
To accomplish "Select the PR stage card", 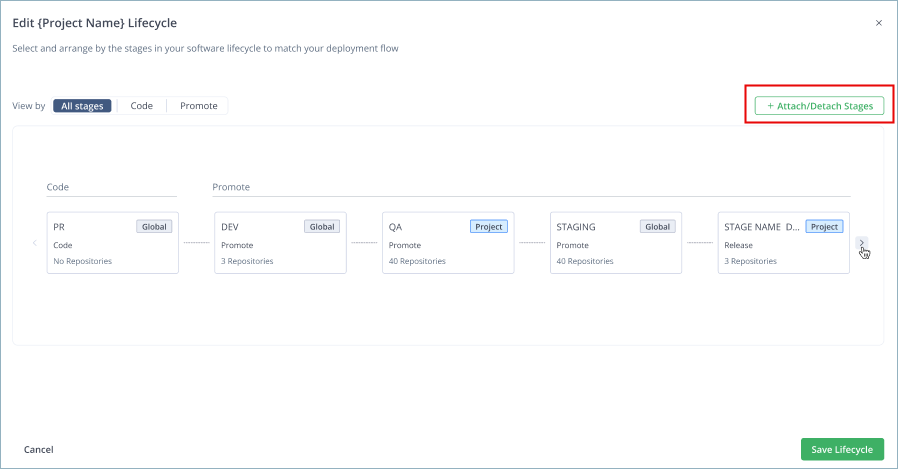I will (x=113, y=243).
